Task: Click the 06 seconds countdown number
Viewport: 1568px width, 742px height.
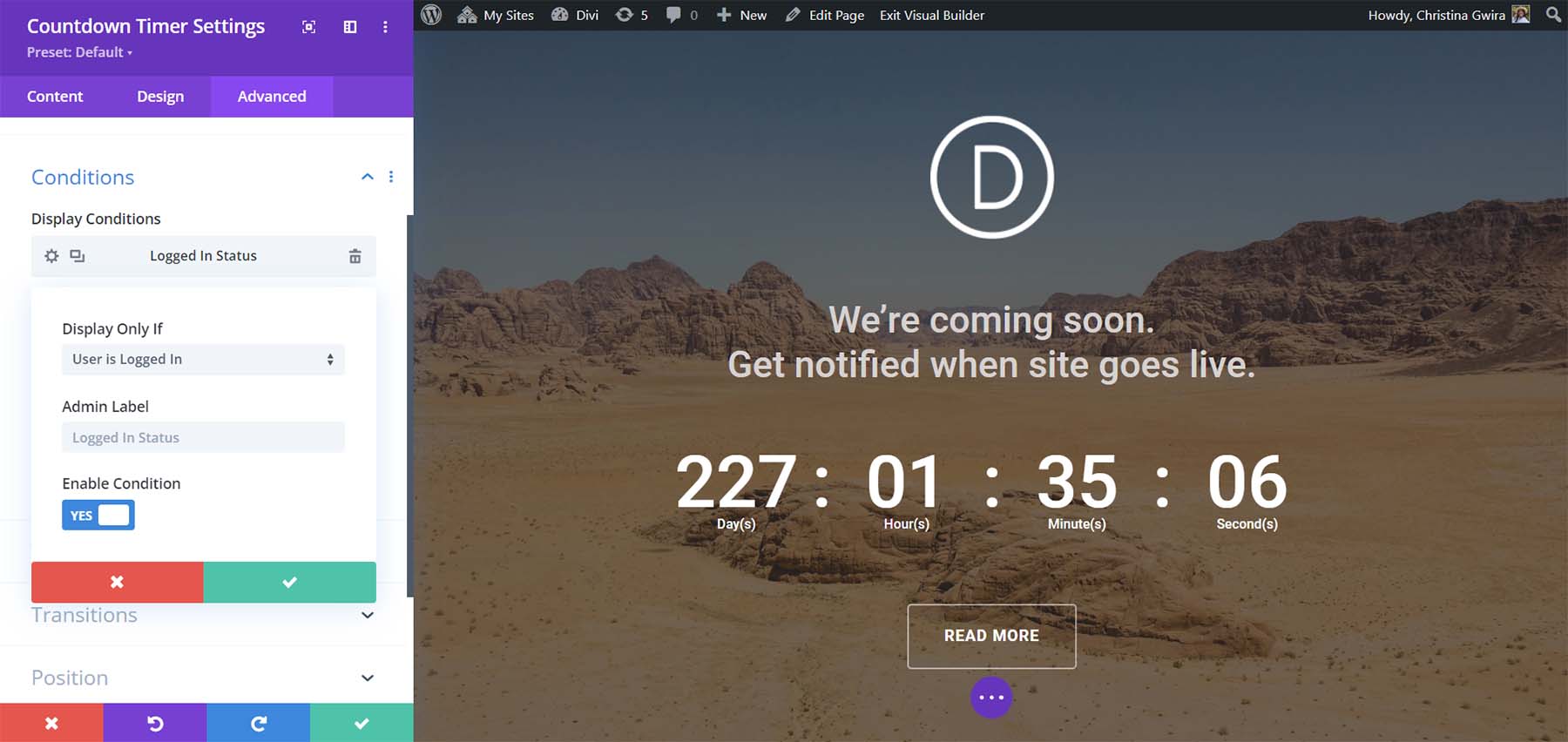Action: coord(1247,482)
